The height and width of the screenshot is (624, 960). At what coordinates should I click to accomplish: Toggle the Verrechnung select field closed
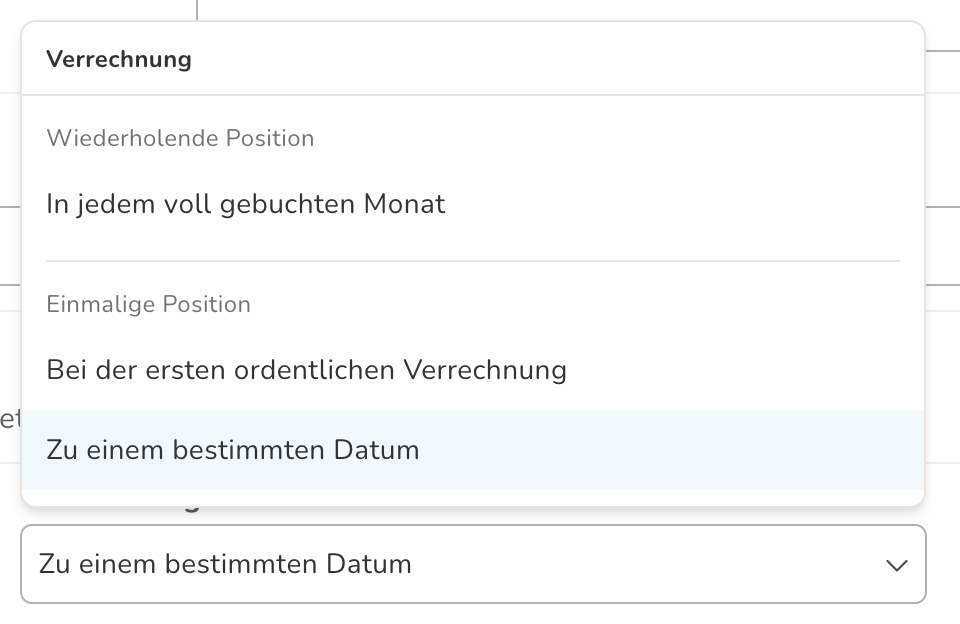tap(473, 564)
